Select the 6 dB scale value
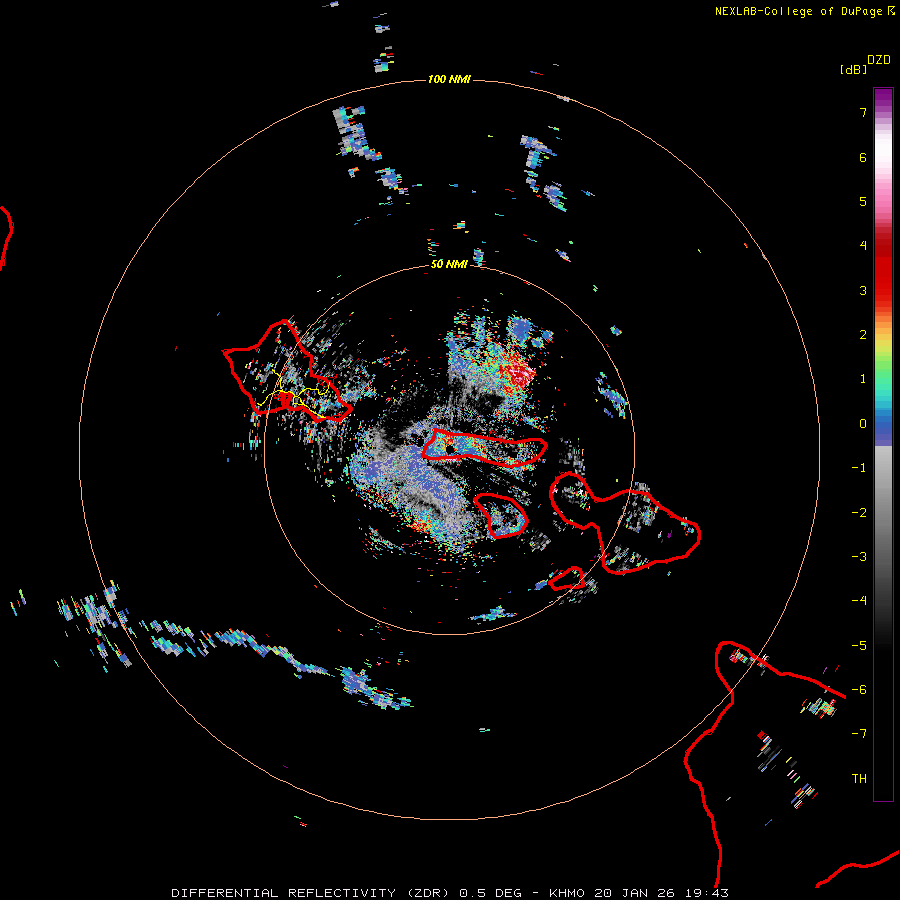Viewport: 900px width, 900px height. click(863, 157)
